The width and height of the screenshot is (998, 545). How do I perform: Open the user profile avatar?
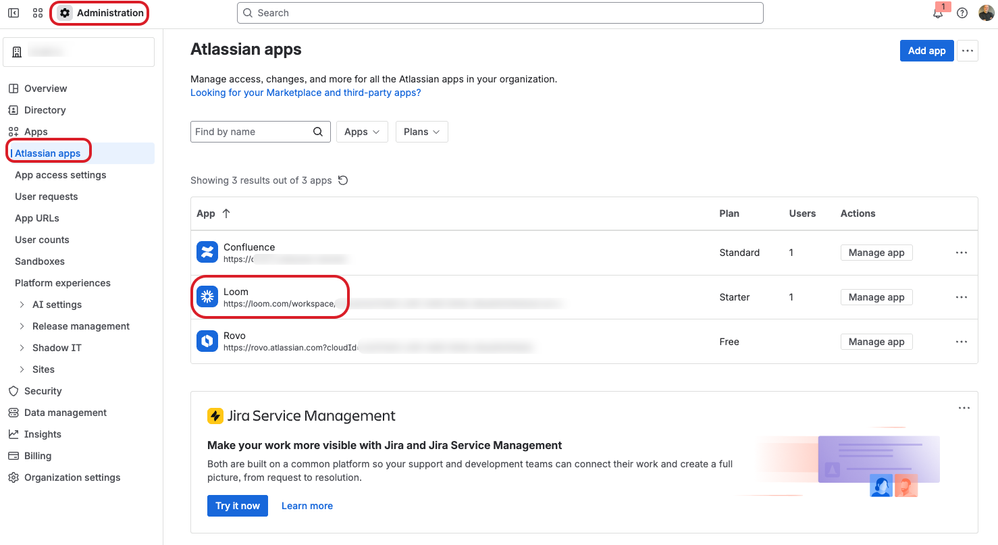click(x=986, y=13)
